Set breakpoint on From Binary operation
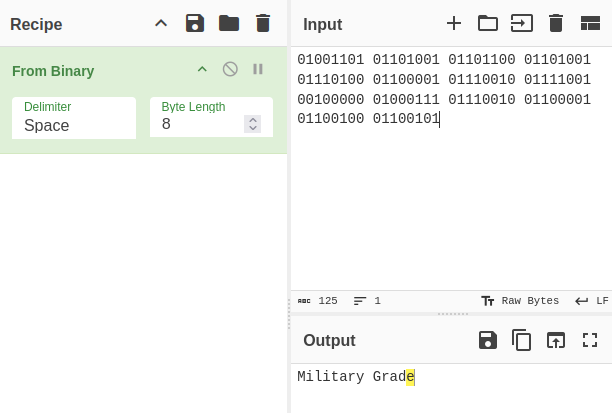This screenshot has height=413, width=612. (258, 69)
